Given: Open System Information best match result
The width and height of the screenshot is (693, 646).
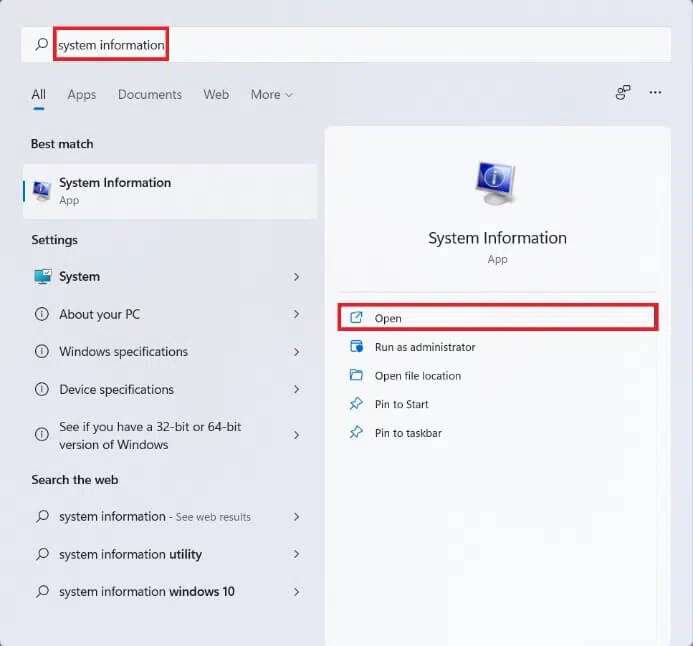Looking at the screenshot, I should pyautogui.click(x=170, y=191).
